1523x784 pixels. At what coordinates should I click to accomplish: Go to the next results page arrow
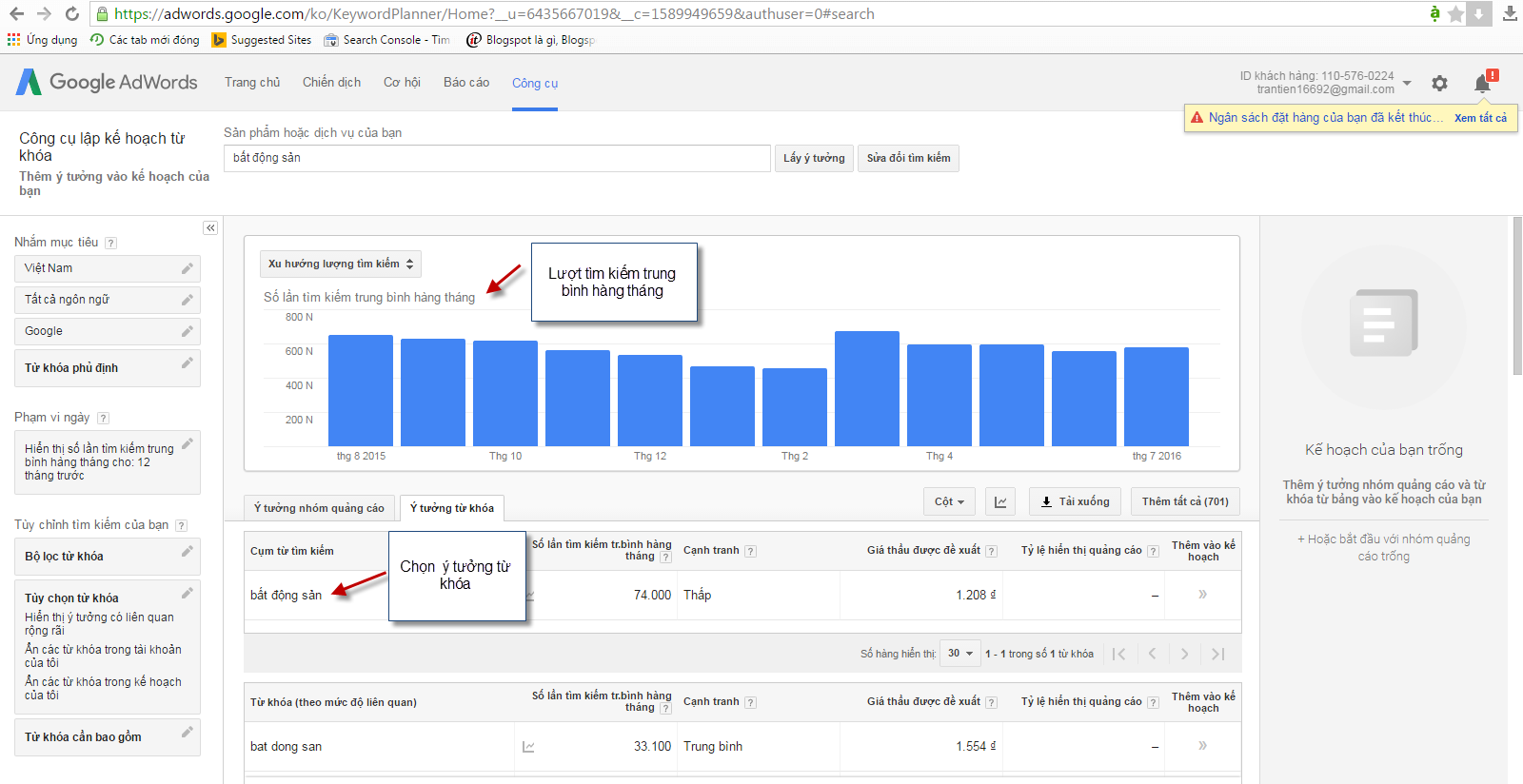[1184, 654]
